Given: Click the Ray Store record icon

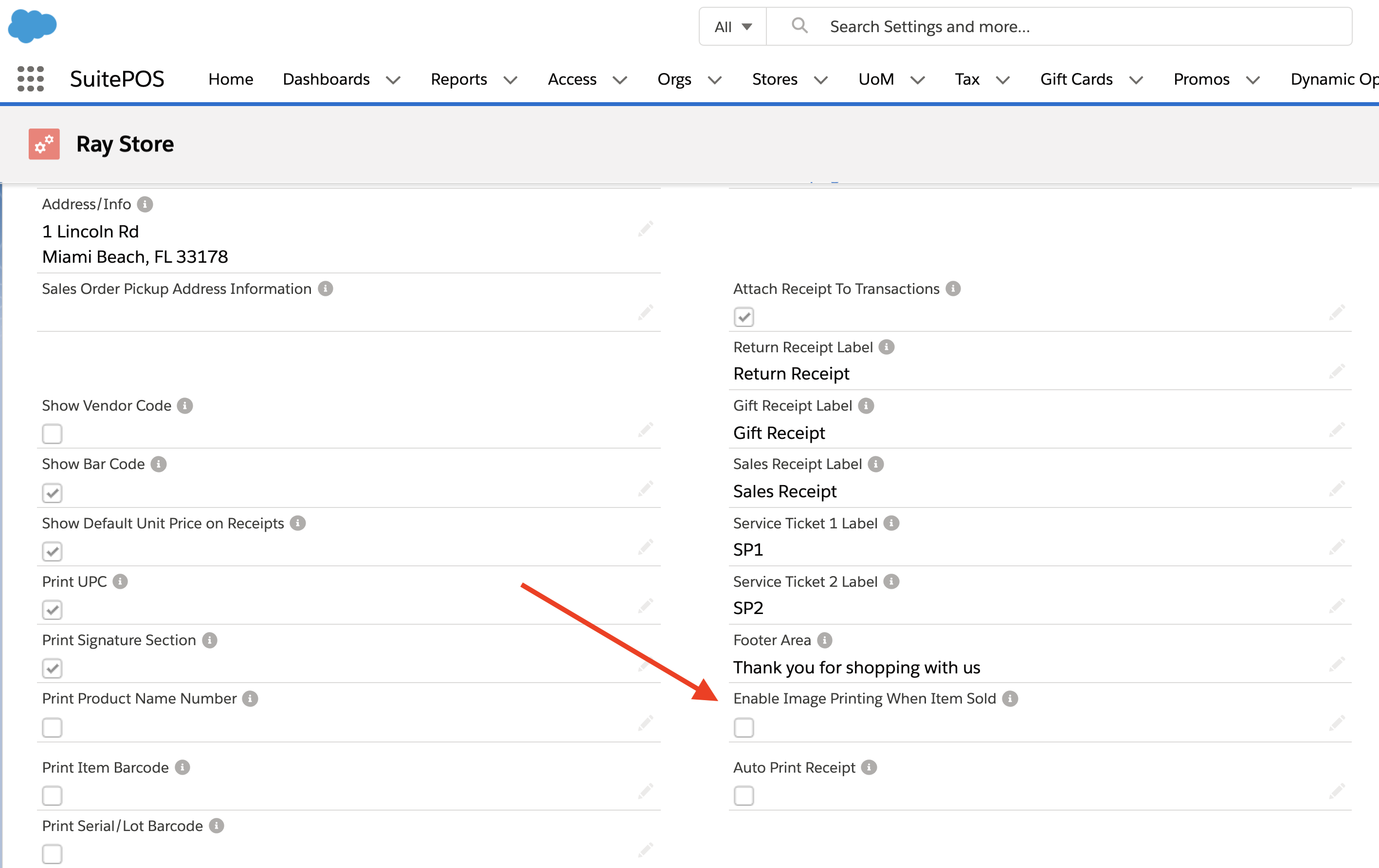Looking at the screenshot, I should pos(44,144).
